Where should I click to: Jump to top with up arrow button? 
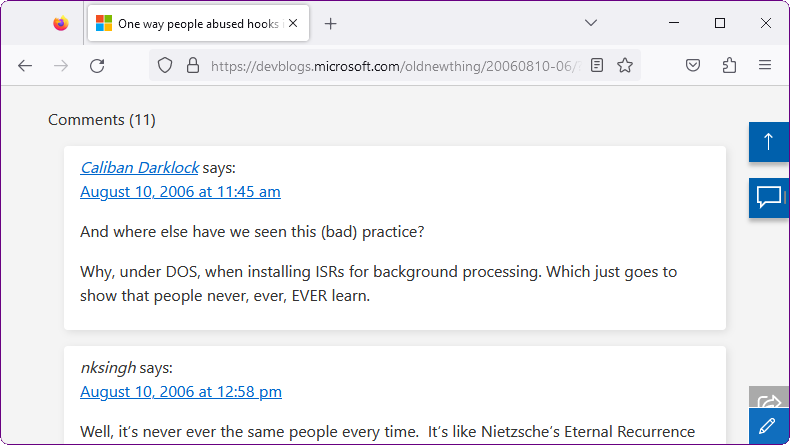tap(769, 142)
